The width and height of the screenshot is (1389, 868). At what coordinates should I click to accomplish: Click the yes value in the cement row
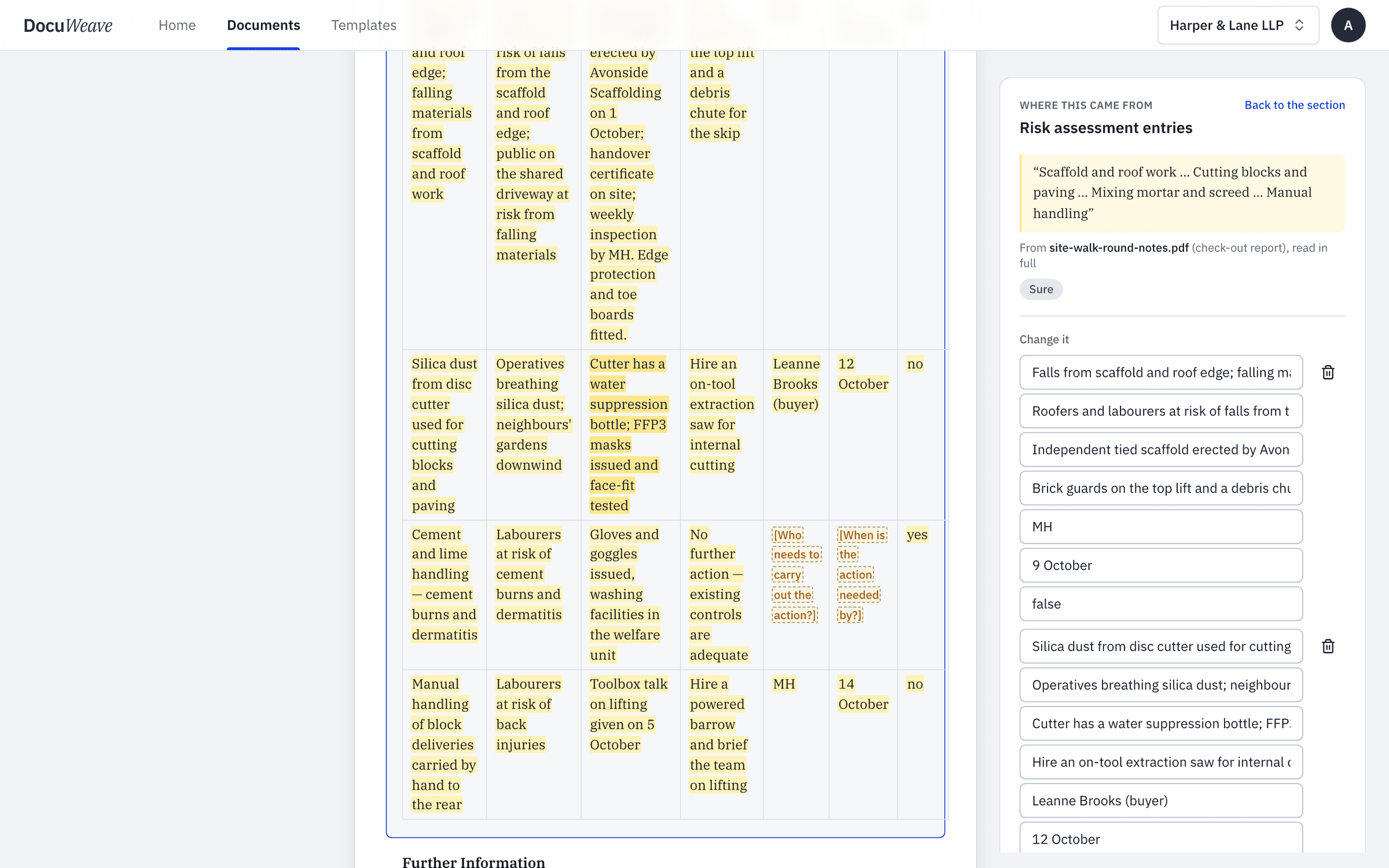pos(917,534)
